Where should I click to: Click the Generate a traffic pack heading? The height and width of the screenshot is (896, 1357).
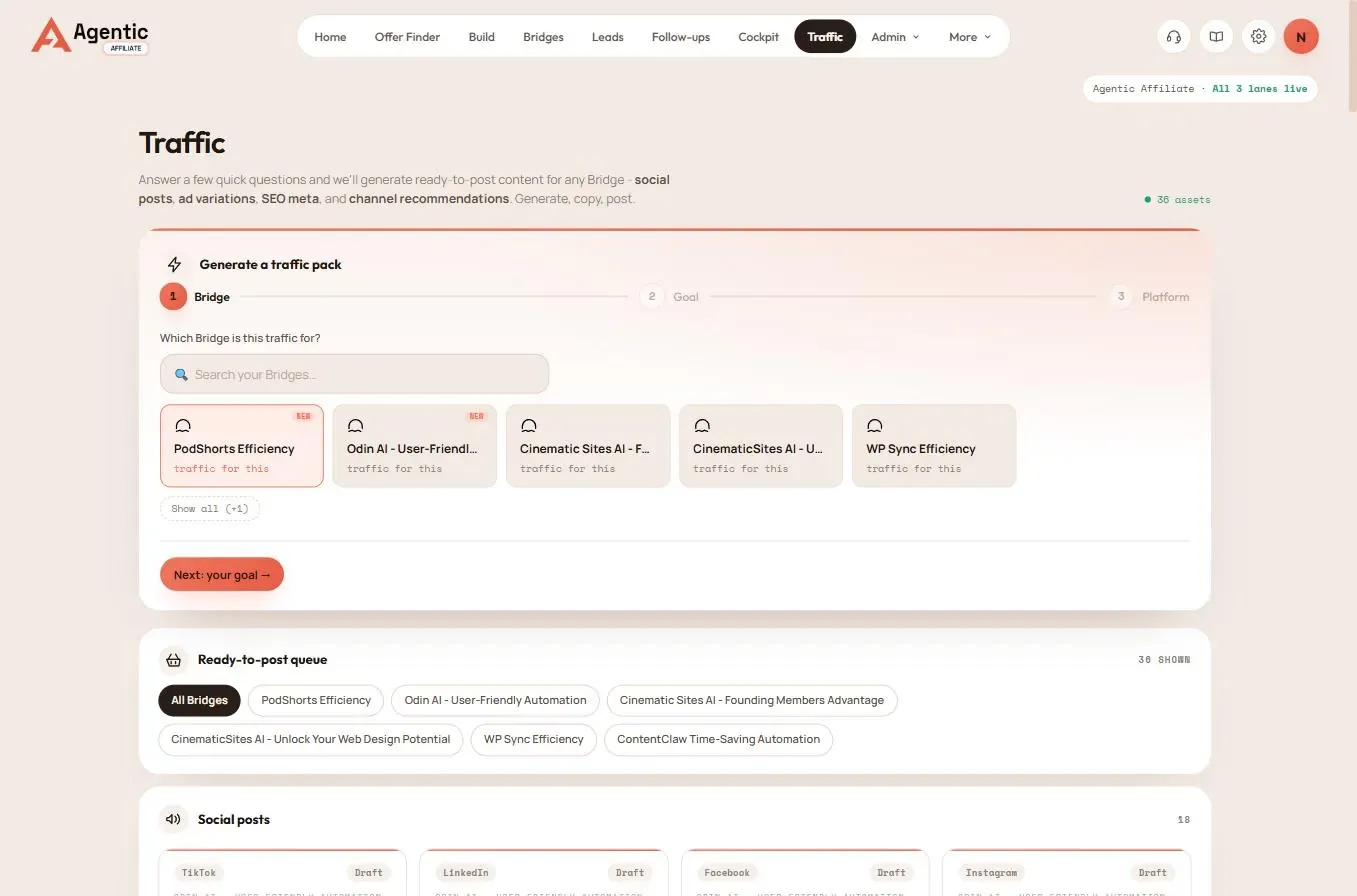[x=270, y=265]
